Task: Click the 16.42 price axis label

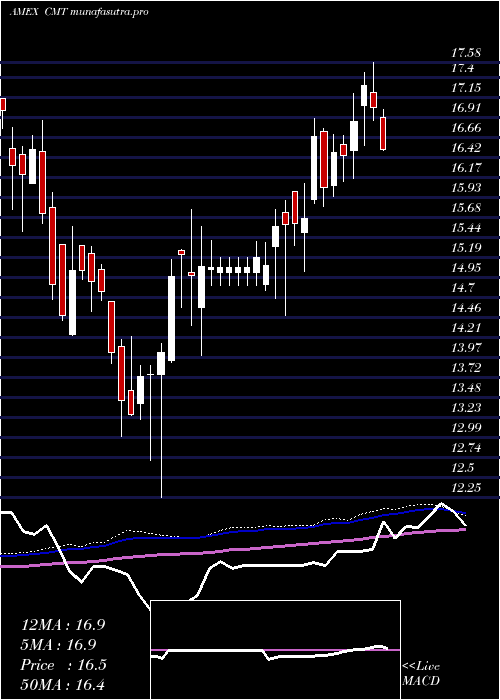Action: point(466,148)
